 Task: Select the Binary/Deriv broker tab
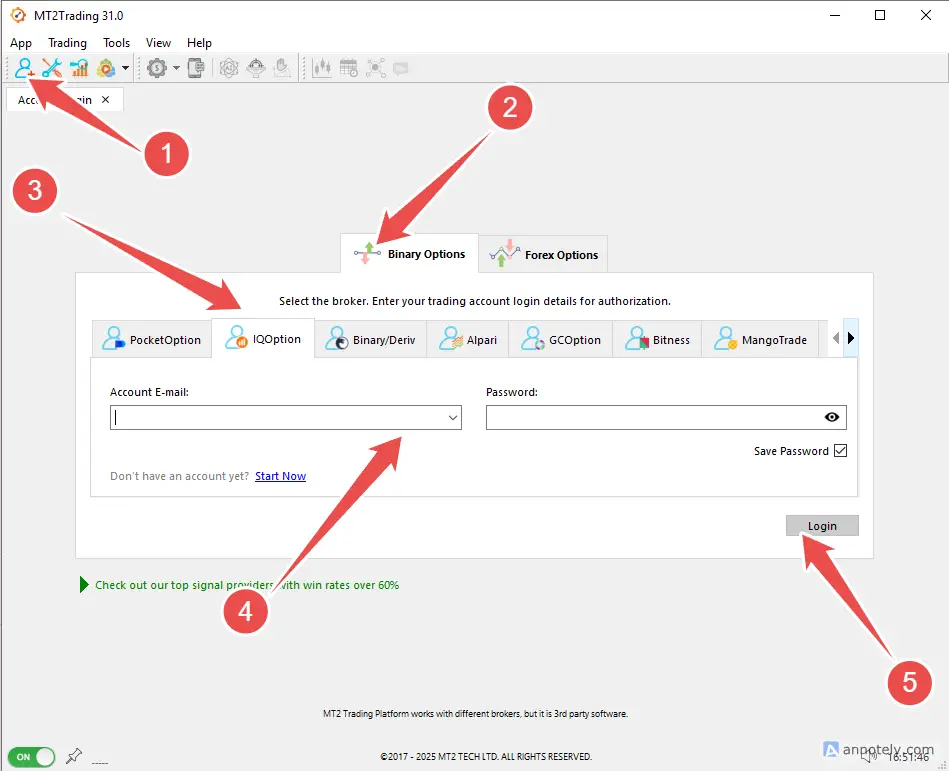pos(370,340)
